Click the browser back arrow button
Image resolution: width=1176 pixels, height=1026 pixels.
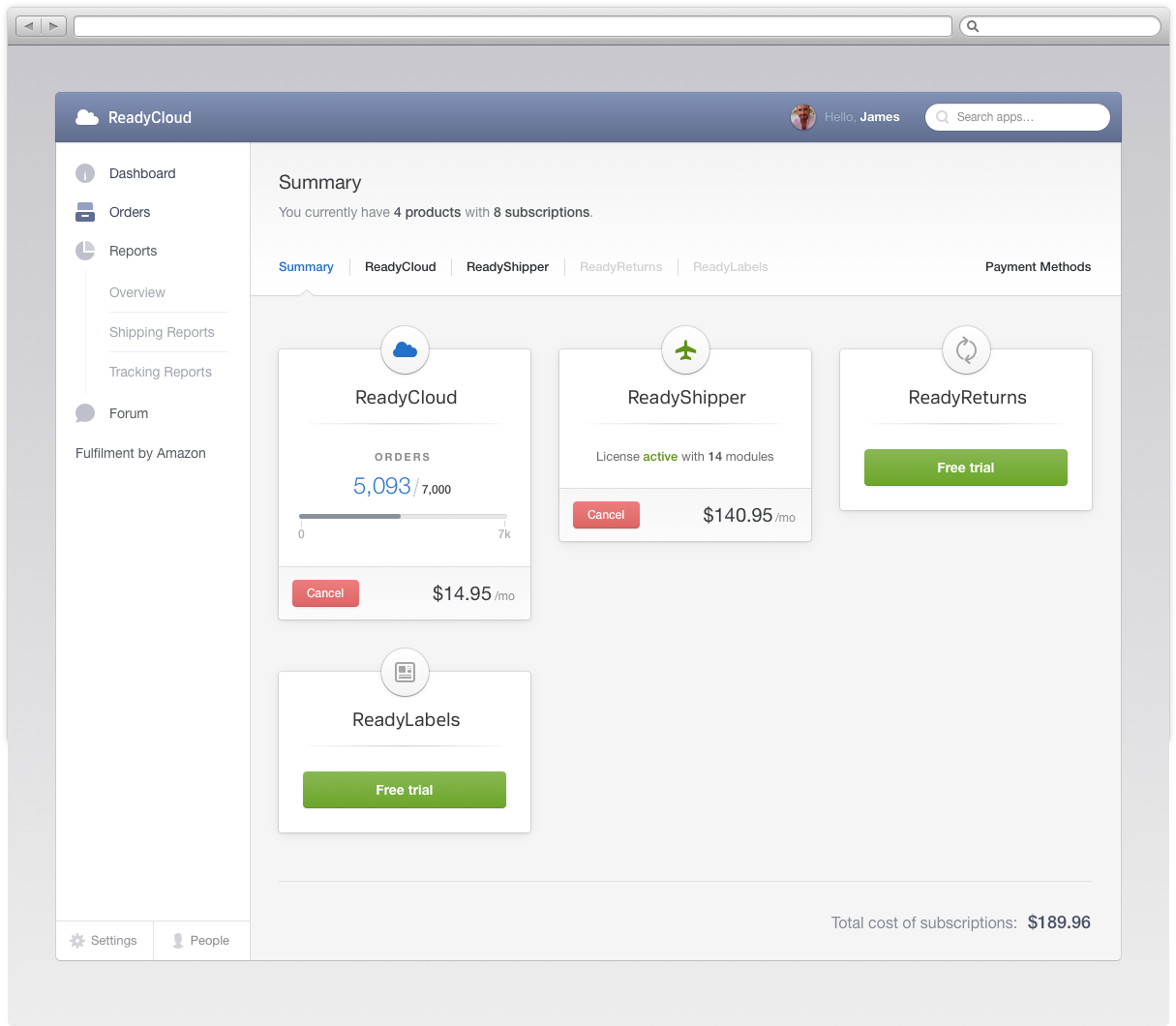pyautogui.click(x=29, y=26)
